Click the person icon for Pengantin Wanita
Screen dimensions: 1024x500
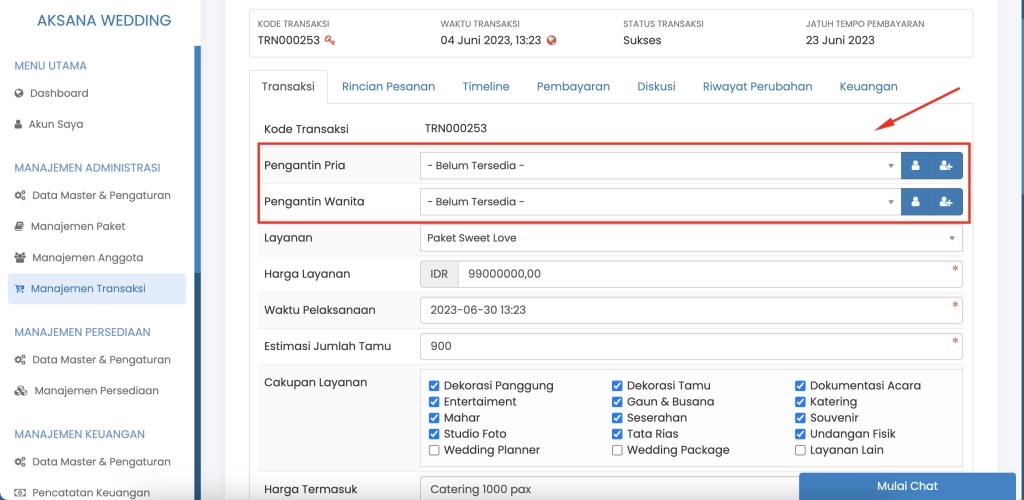coord(915,202)
